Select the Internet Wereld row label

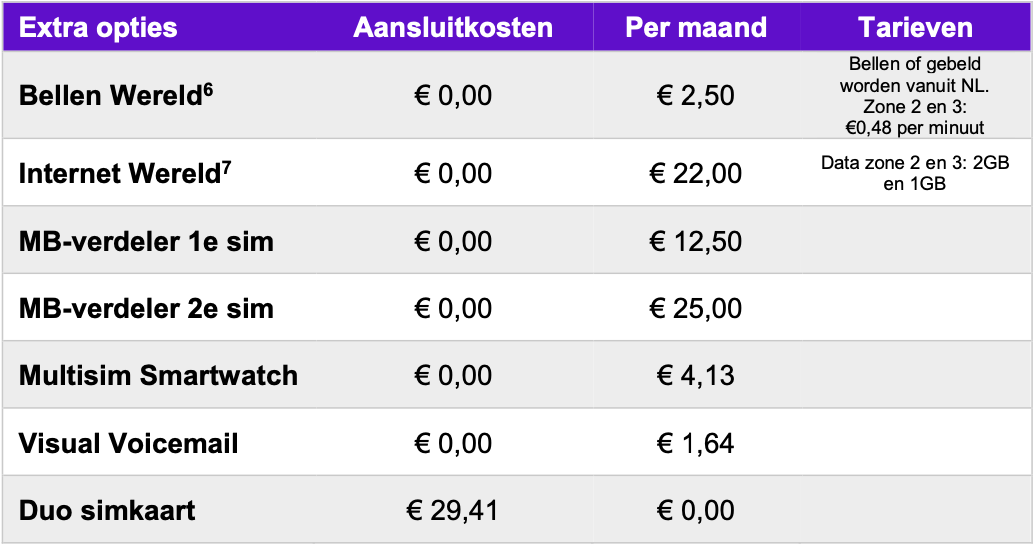[x=125, y=173]
